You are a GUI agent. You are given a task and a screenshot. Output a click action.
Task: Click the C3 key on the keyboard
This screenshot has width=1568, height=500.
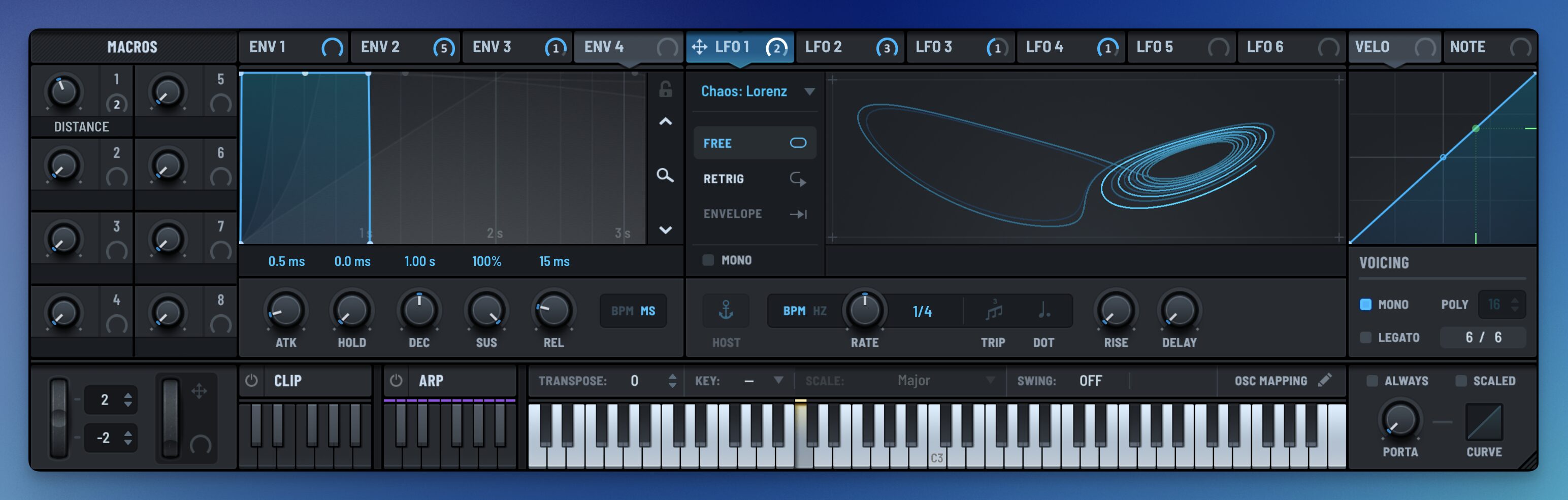point(937,436)
